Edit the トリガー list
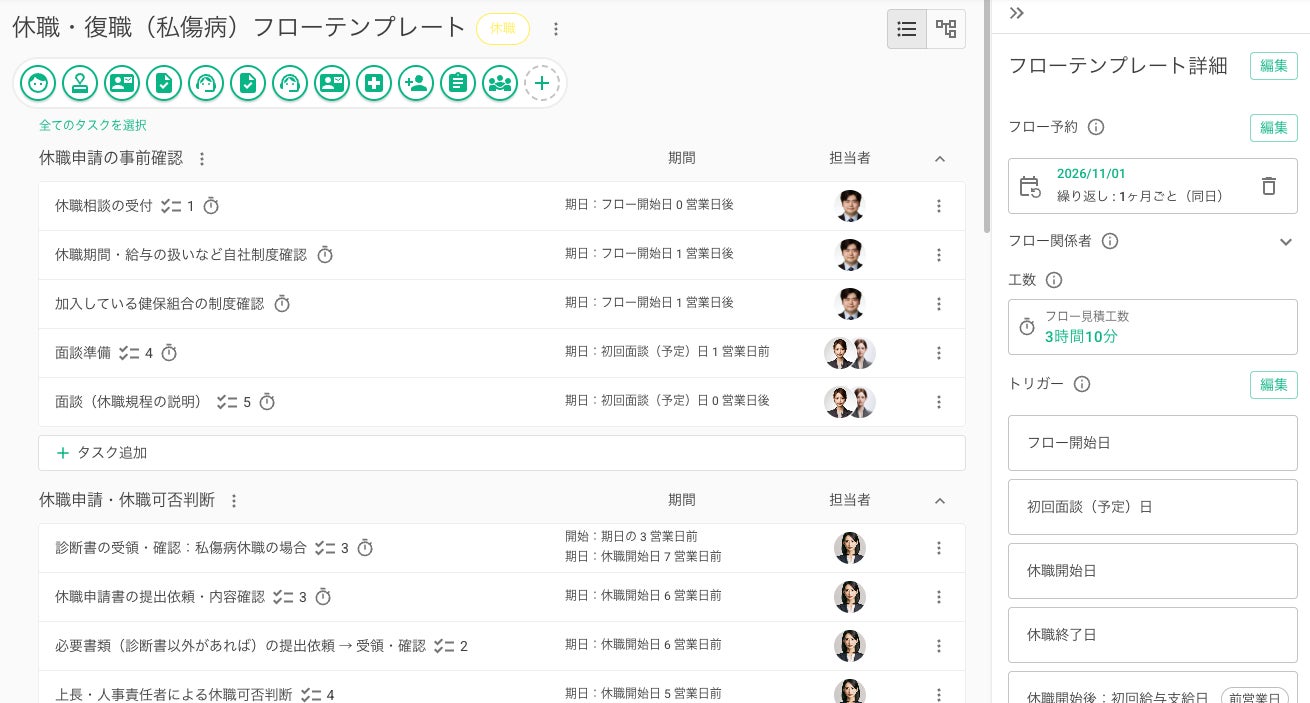This screenshot has height=703, width=1310. click(1274, 385)
